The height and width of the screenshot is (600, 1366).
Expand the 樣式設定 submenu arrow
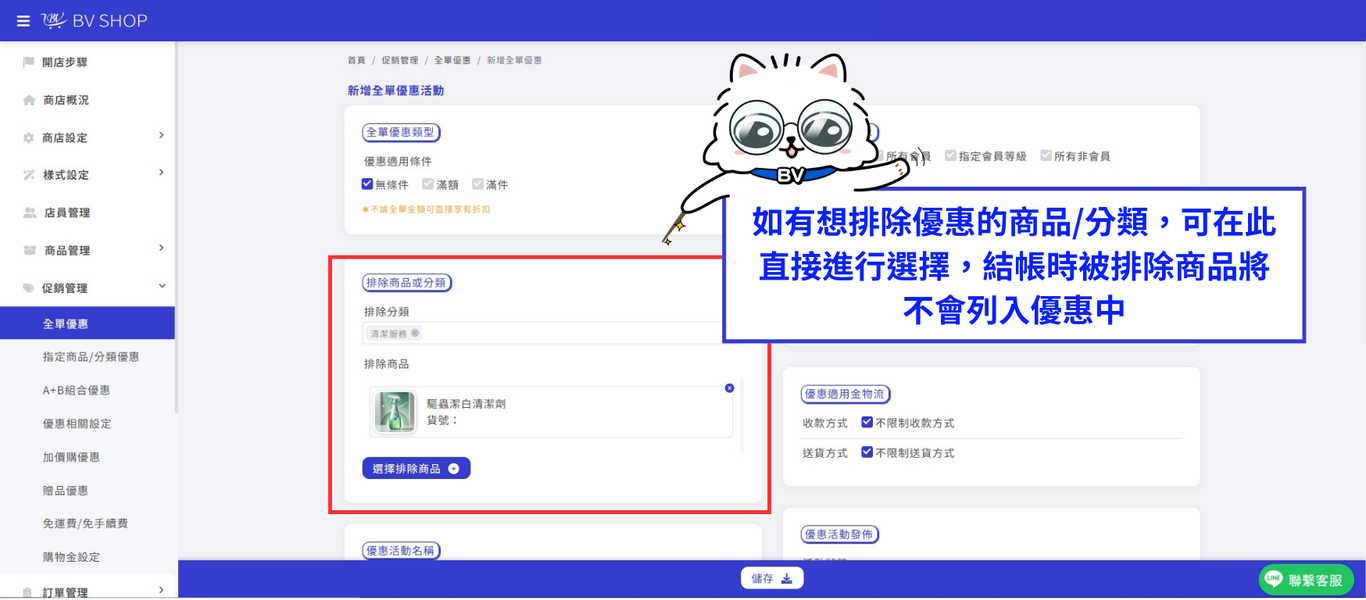click(x=161, y=173)
